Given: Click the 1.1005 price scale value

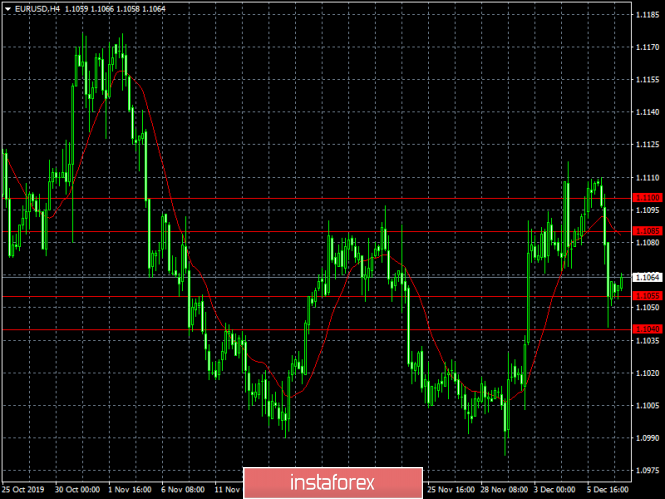Looking at the screenshot, I should click(x=648, y=406).
